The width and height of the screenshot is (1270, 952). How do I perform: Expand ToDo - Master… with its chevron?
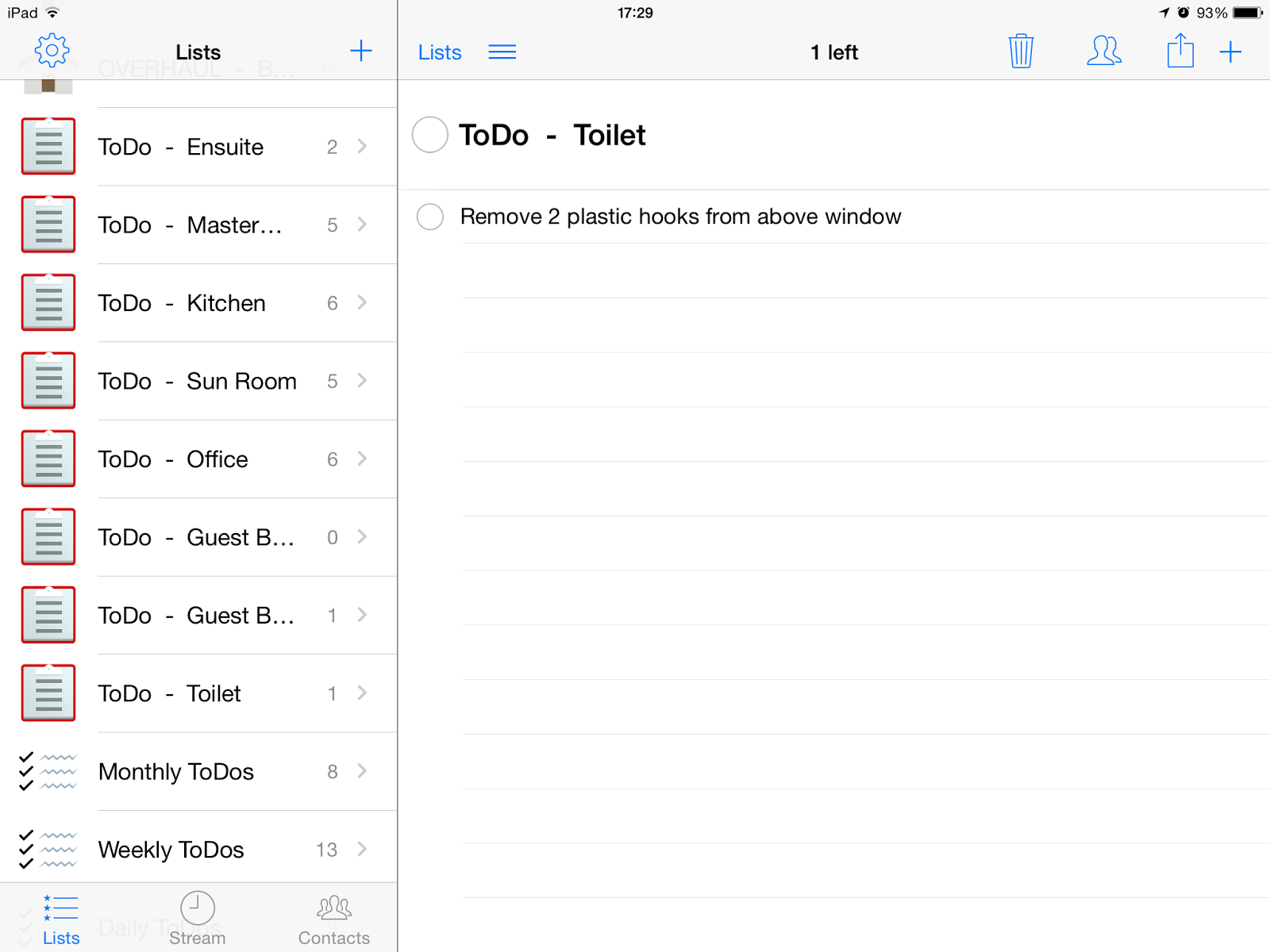[x=363, y=225]
